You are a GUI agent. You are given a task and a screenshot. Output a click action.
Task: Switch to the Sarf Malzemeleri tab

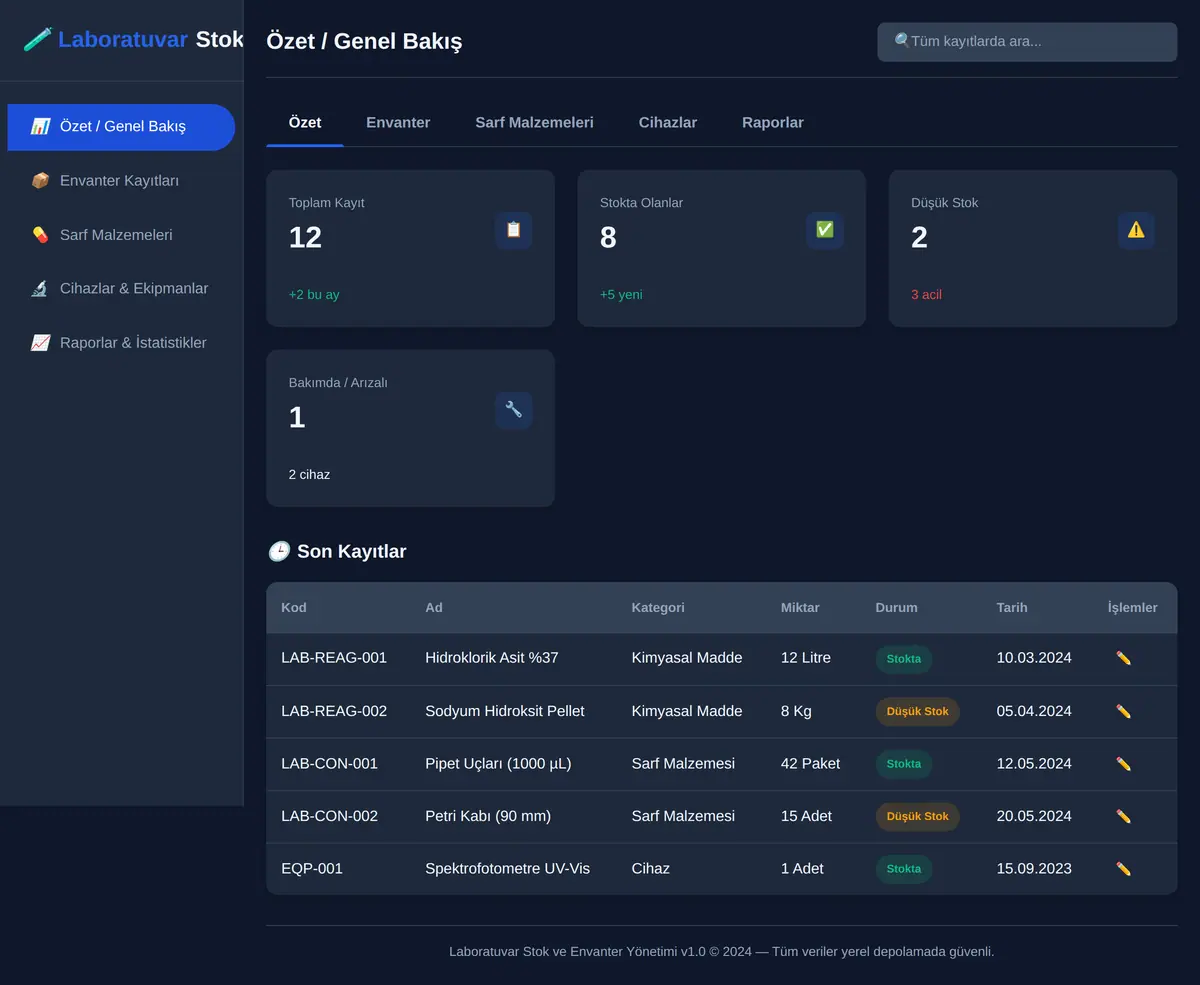[534, 122]
